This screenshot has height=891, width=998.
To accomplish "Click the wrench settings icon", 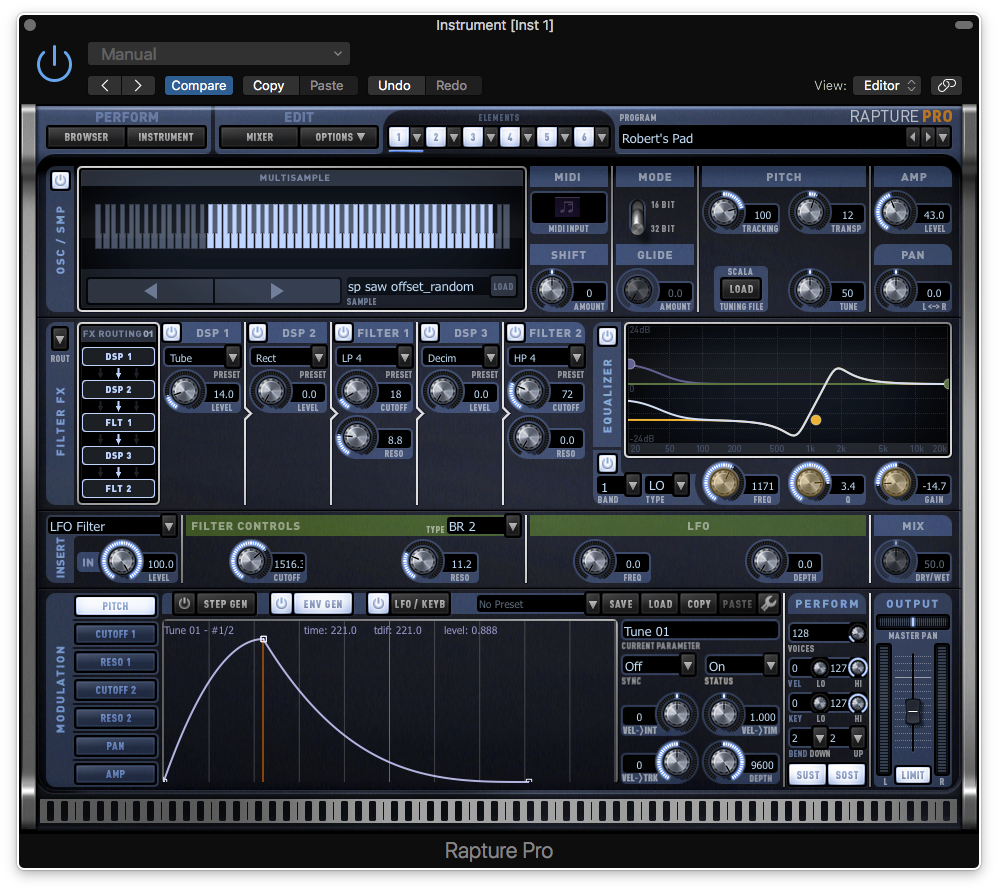I will point(769,604).
